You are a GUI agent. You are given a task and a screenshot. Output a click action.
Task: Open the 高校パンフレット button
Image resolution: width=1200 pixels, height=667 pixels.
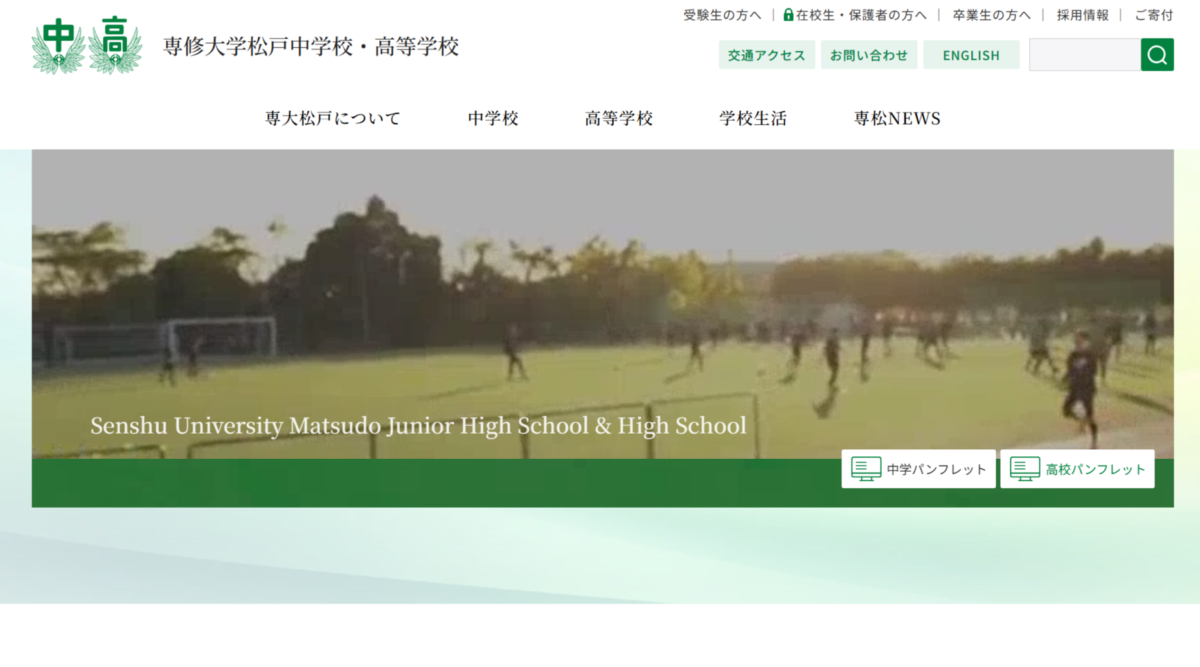(x=1078, y=469)
